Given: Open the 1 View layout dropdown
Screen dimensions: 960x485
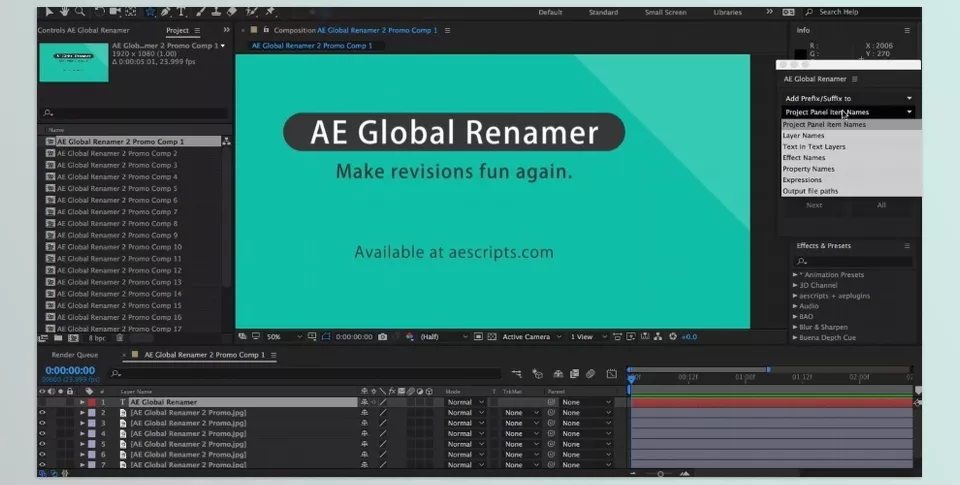Looking at the screenshot, I should tap(588, 337).
